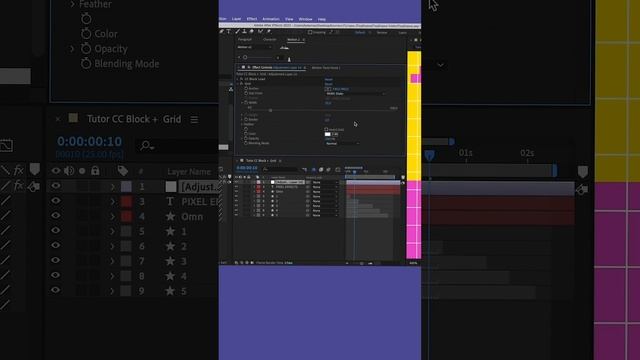Viewport: 640px width, 360px height.
Task: Select the Pen tool in center window toolbar
Action: 222,31
